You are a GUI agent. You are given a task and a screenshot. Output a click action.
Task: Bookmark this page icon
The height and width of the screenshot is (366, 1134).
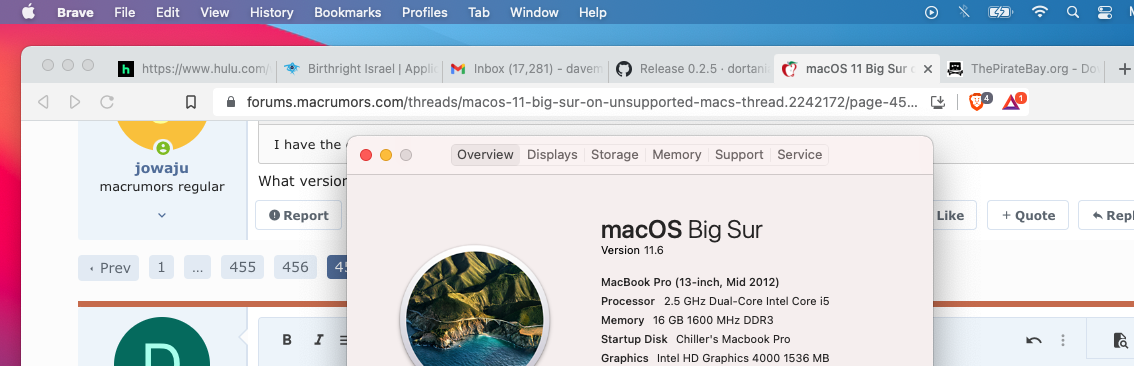[191, 102]
